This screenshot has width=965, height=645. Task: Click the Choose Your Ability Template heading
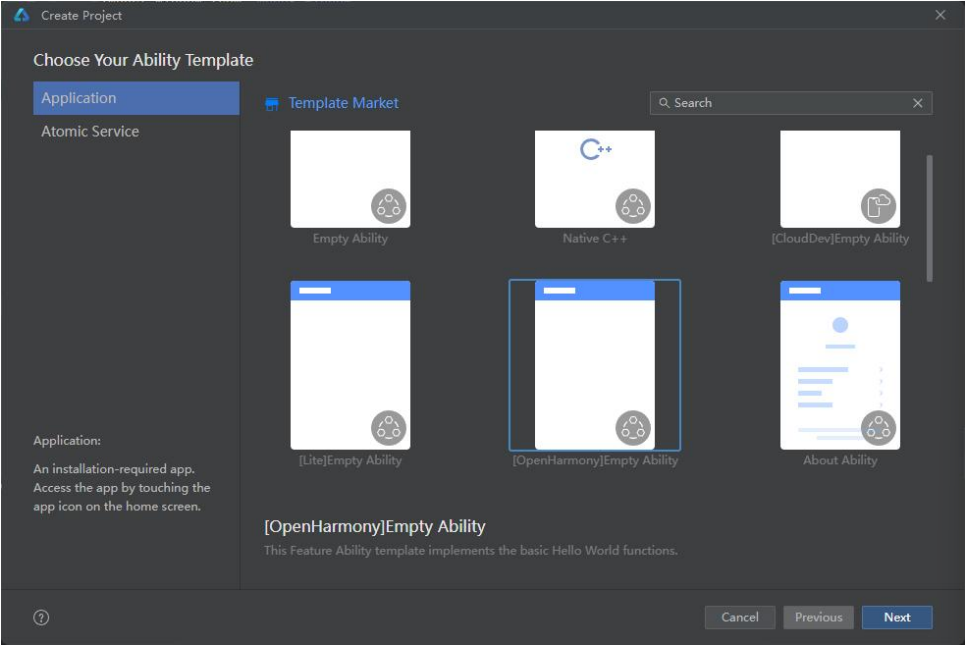click(x=143, y=60)
